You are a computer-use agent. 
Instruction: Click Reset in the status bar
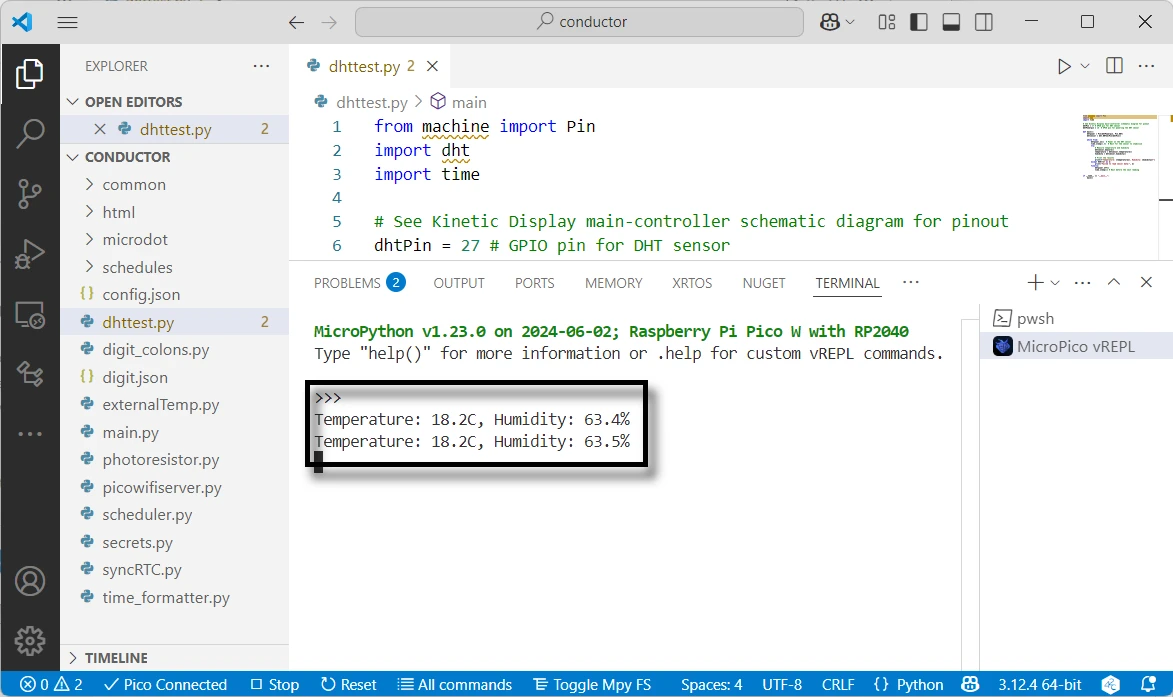[348, 684]
